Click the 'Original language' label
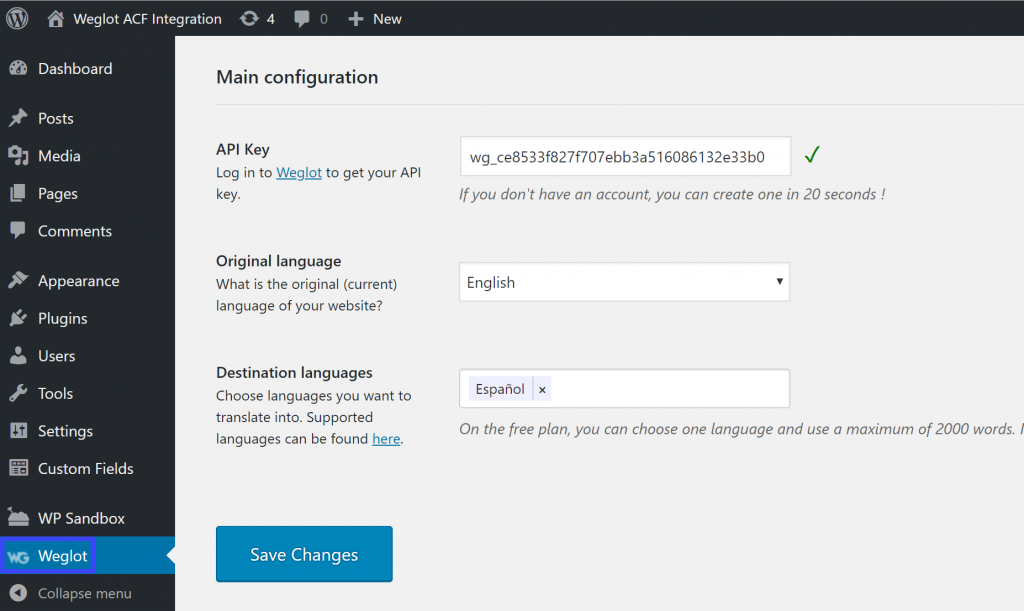The image size is (1024, 611). click(279, 261)
